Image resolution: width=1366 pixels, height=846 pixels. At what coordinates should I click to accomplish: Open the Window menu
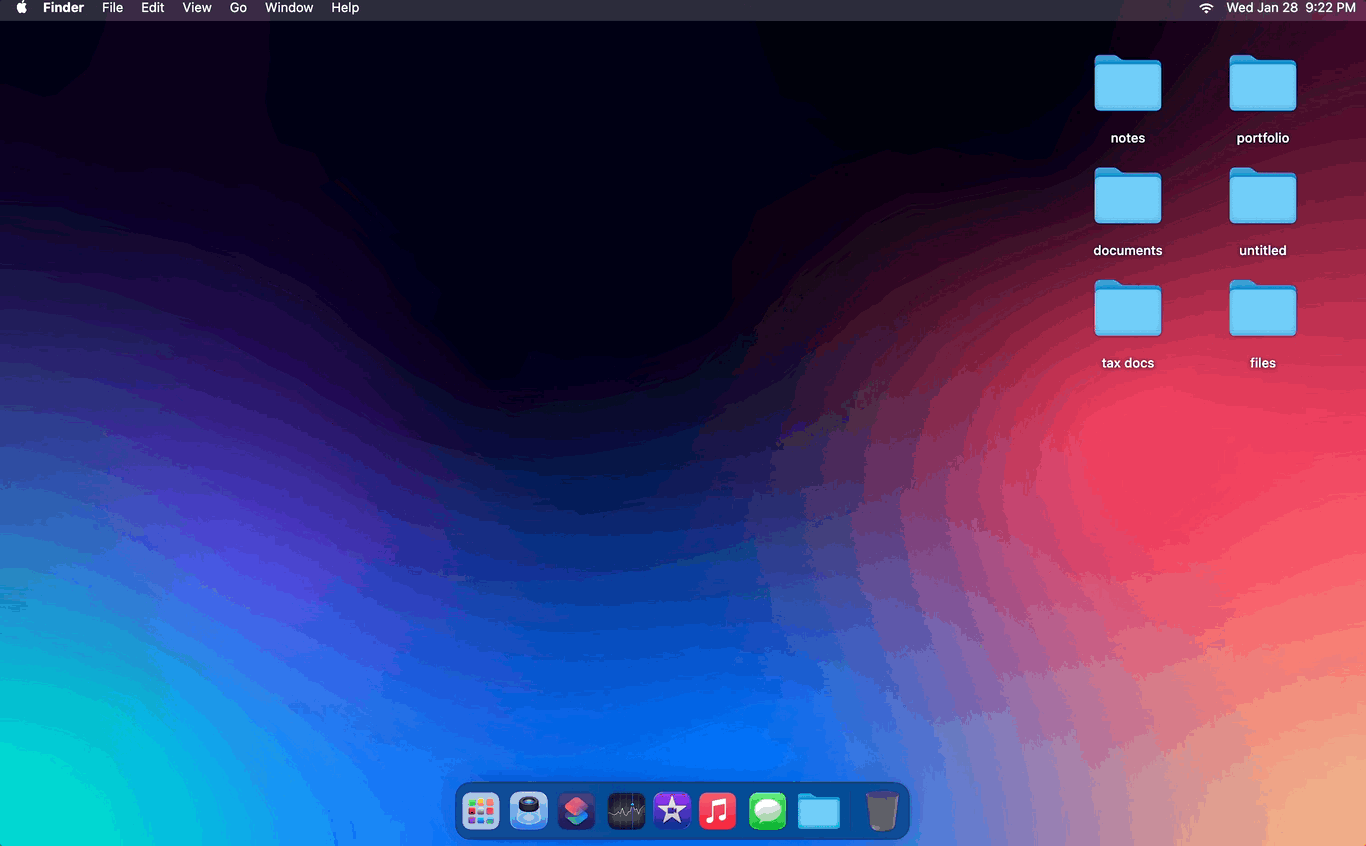(289, 8)
